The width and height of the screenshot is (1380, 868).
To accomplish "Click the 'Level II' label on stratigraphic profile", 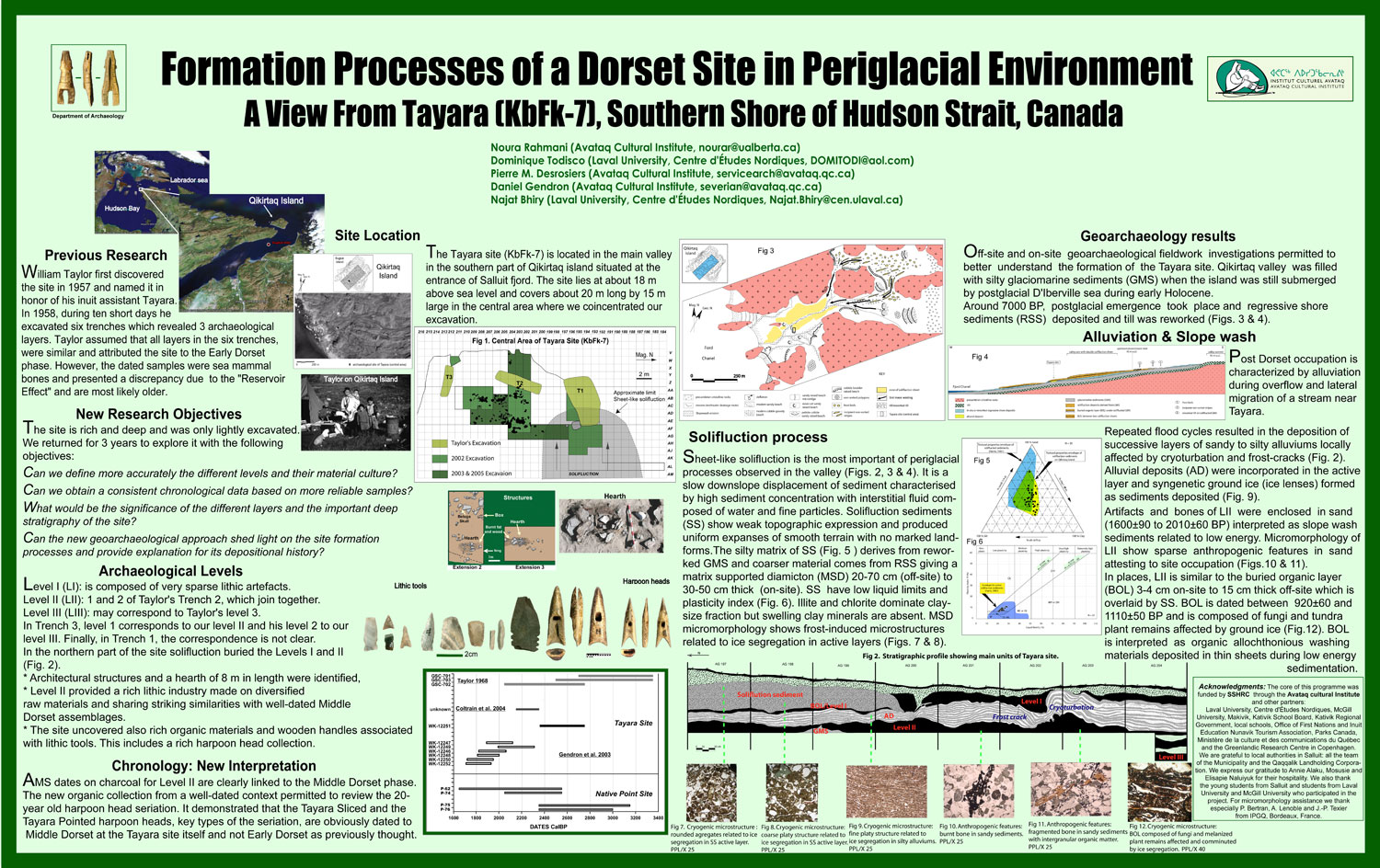I will 904,727.
